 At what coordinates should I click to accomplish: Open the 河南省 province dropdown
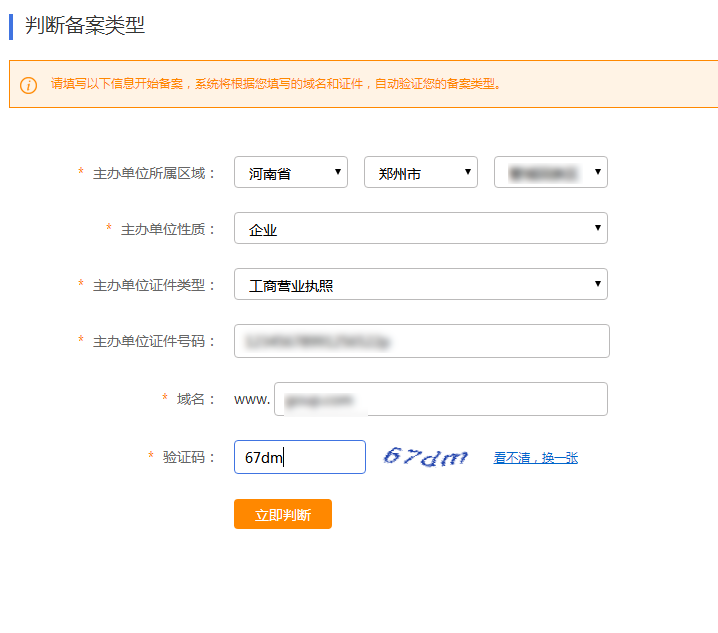pos(290,173)
